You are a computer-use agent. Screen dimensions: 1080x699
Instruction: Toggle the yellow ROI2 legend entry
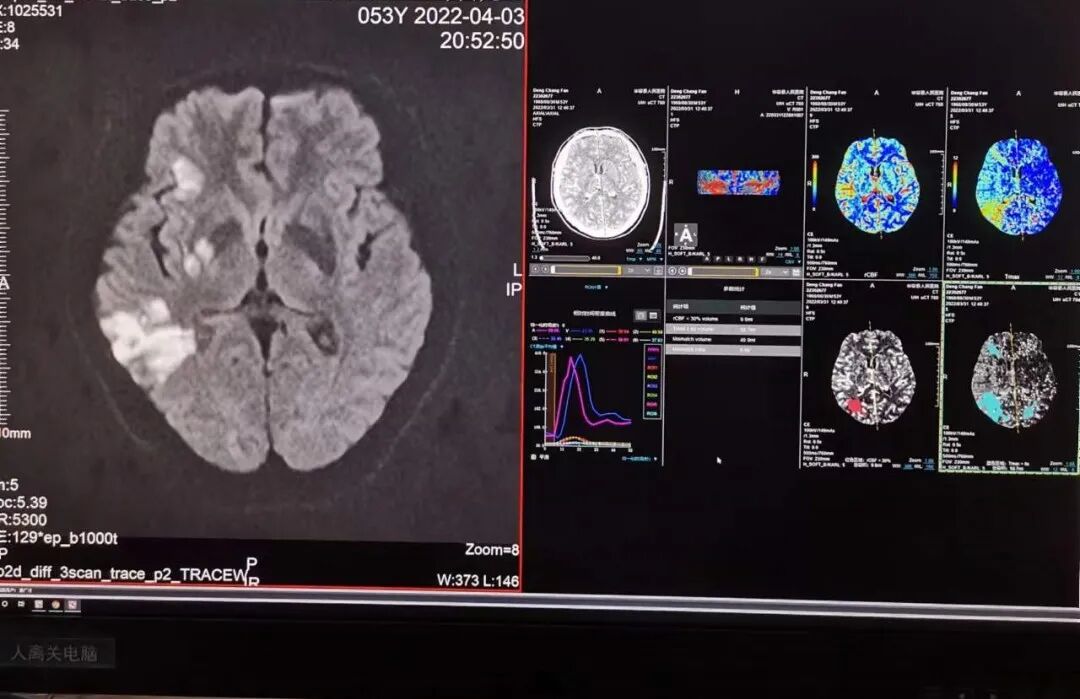pyautogui.click(x=653, y=377)
